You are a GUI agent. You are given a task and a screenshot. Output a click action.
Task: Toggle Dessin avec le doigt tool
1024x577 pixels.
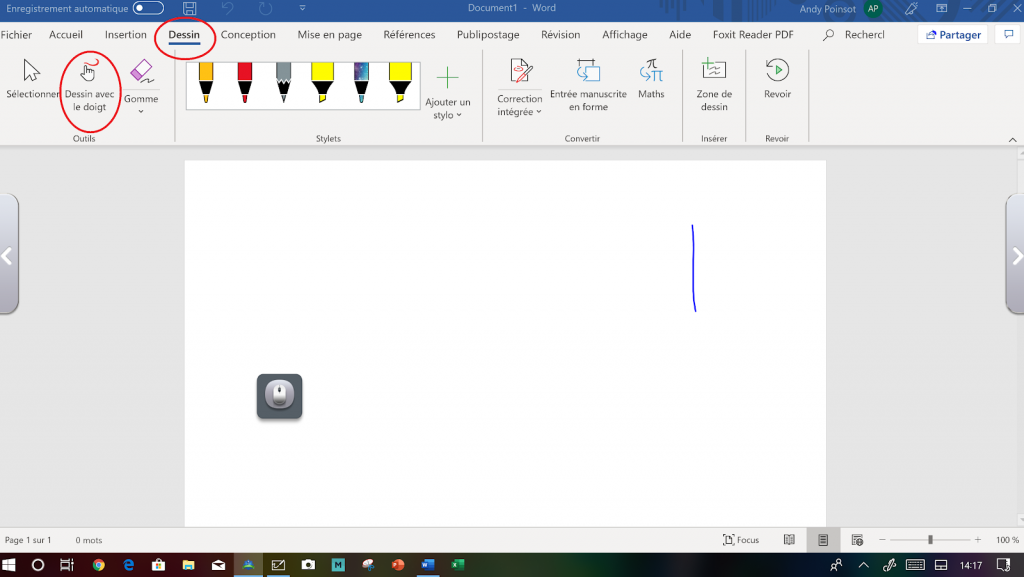89,87
